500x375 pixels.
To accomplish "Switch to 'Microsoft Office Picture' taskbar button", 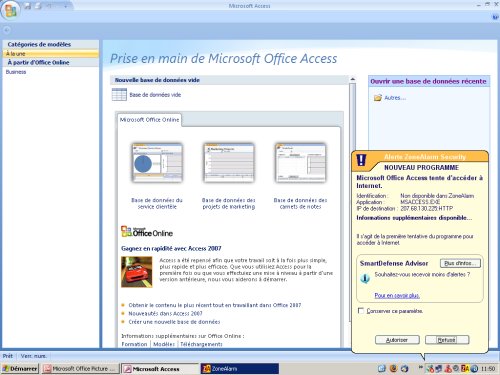I will [80, 369].
